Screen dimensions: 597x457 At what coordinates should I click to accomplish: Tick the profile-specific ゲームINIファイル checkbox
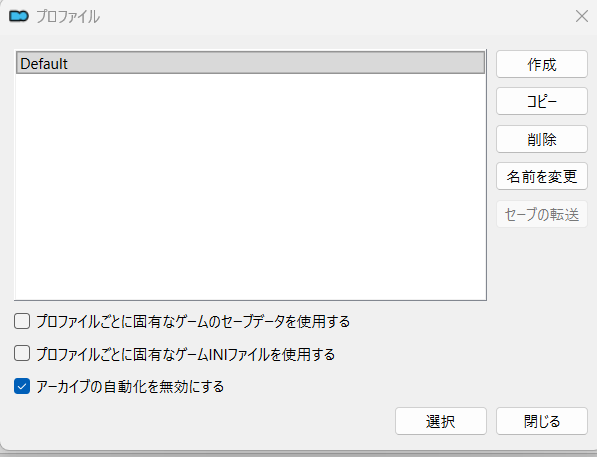point(22,353)
